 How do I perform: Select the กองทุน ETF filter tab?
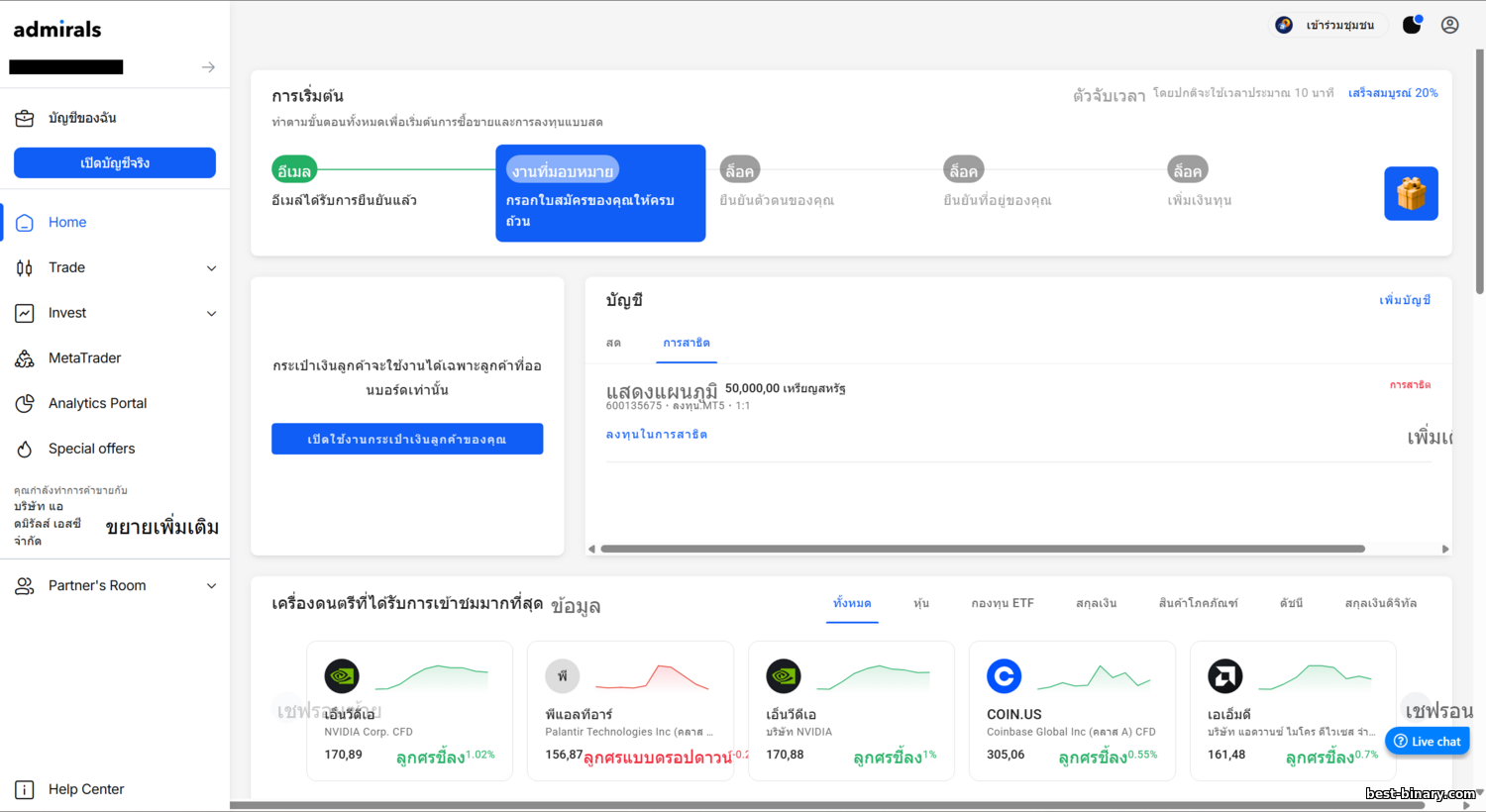click(1002, 603)
